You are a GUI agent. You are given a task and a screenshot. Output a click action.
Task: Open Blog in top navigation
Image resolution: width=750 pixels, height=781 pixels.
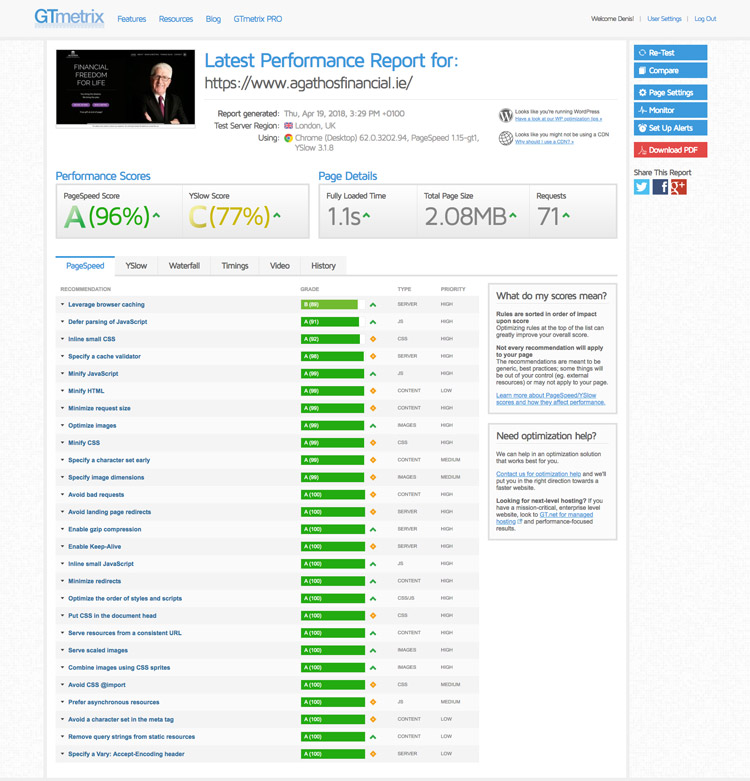click(x=213, y=19)
